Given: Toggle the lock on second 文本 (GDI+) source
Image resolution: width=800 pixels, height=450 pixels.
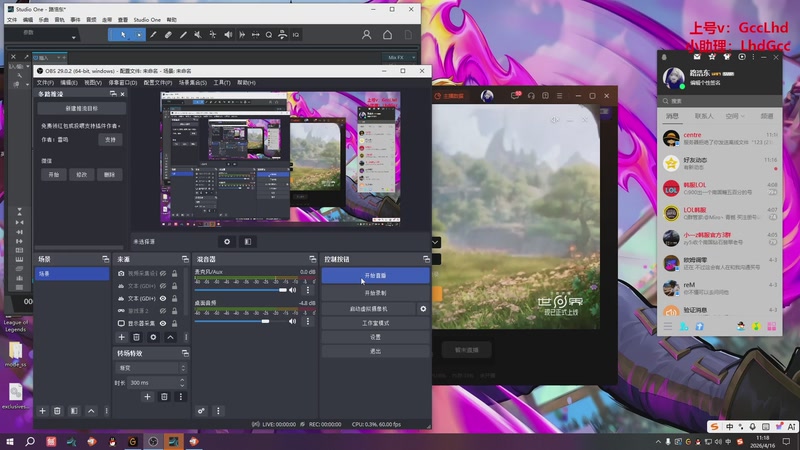Looking at the screenshot, I should (x=173, y=298).
